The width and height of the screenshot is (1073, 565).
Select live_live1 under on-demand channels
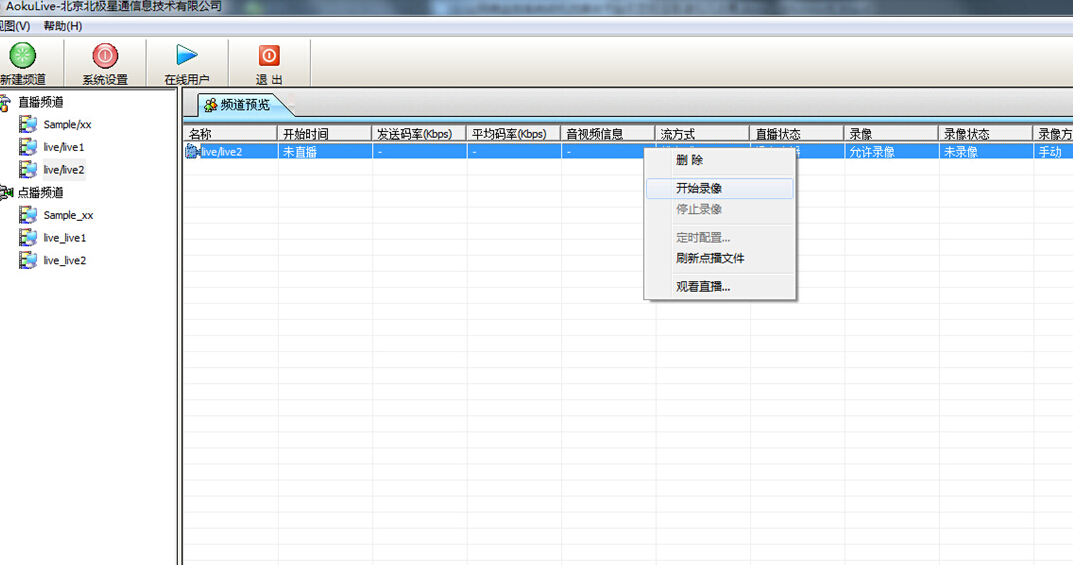[65, 238]
